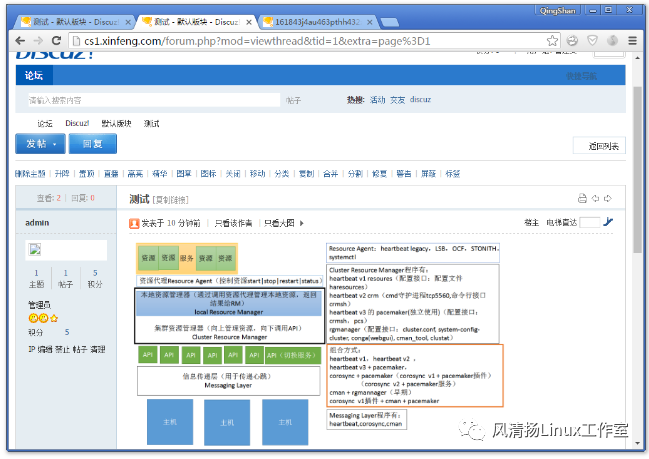Open the admin user profile link

[x=37, y=223]
